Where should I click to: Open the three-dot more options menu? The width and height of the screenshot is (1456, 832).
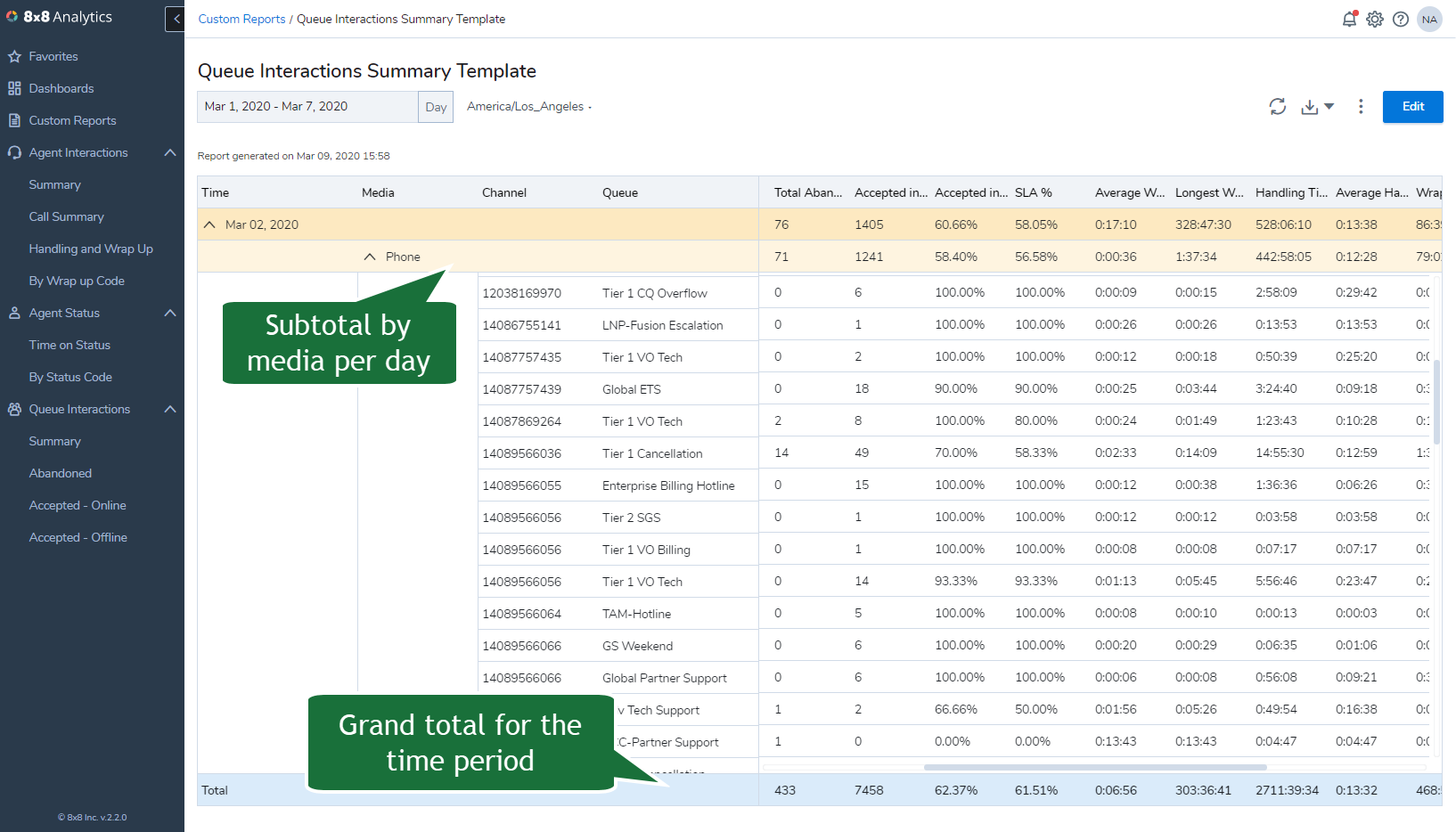click(x=1361, y=107)
